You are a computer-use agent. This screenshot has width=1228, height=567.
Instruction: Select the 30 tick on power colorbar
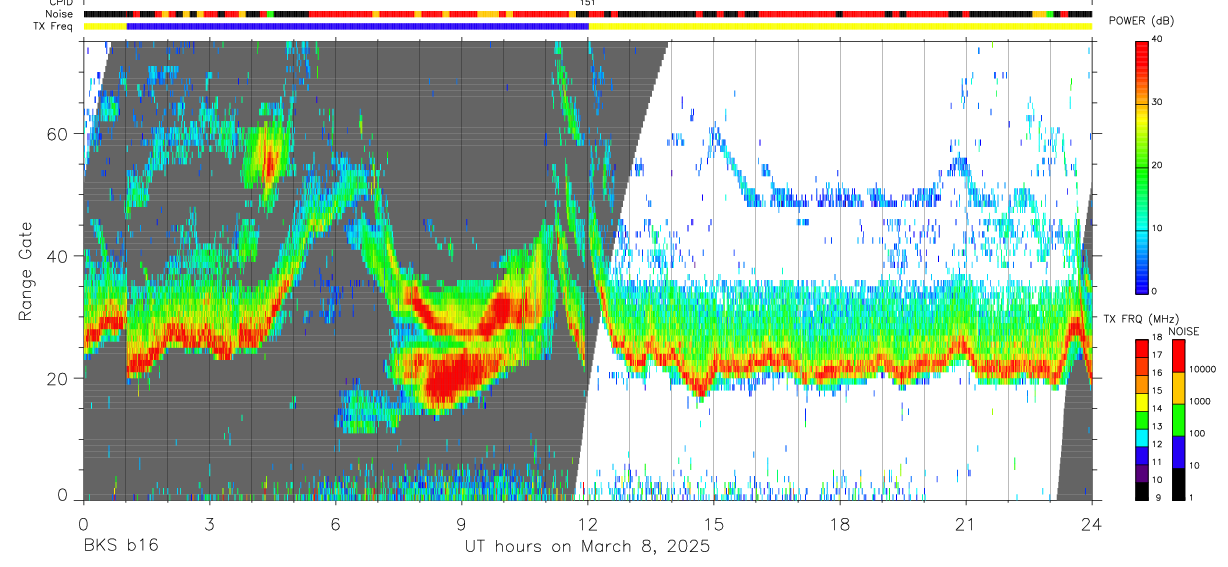point(1159,103)
